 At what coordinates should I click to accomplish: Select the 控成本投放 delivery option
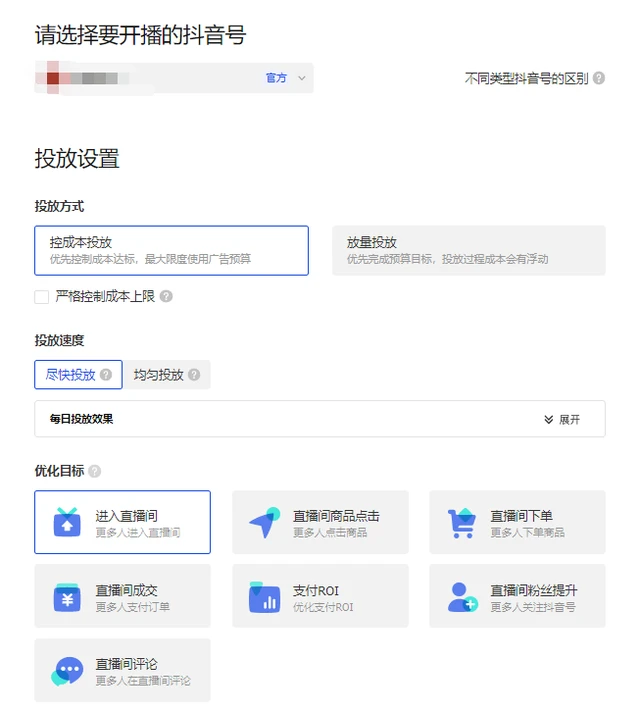[171, 250]
